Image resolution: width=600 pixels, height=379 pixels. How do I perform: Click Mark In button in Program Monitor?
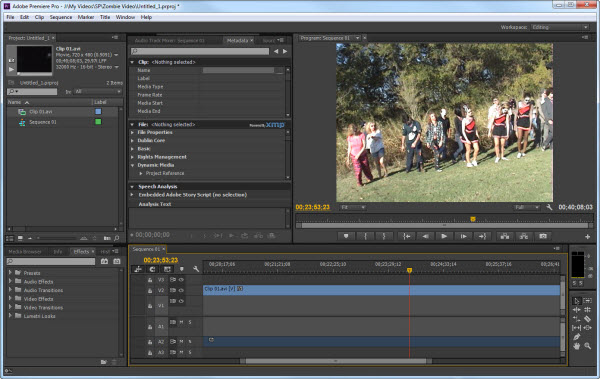(x=365, y=236)
